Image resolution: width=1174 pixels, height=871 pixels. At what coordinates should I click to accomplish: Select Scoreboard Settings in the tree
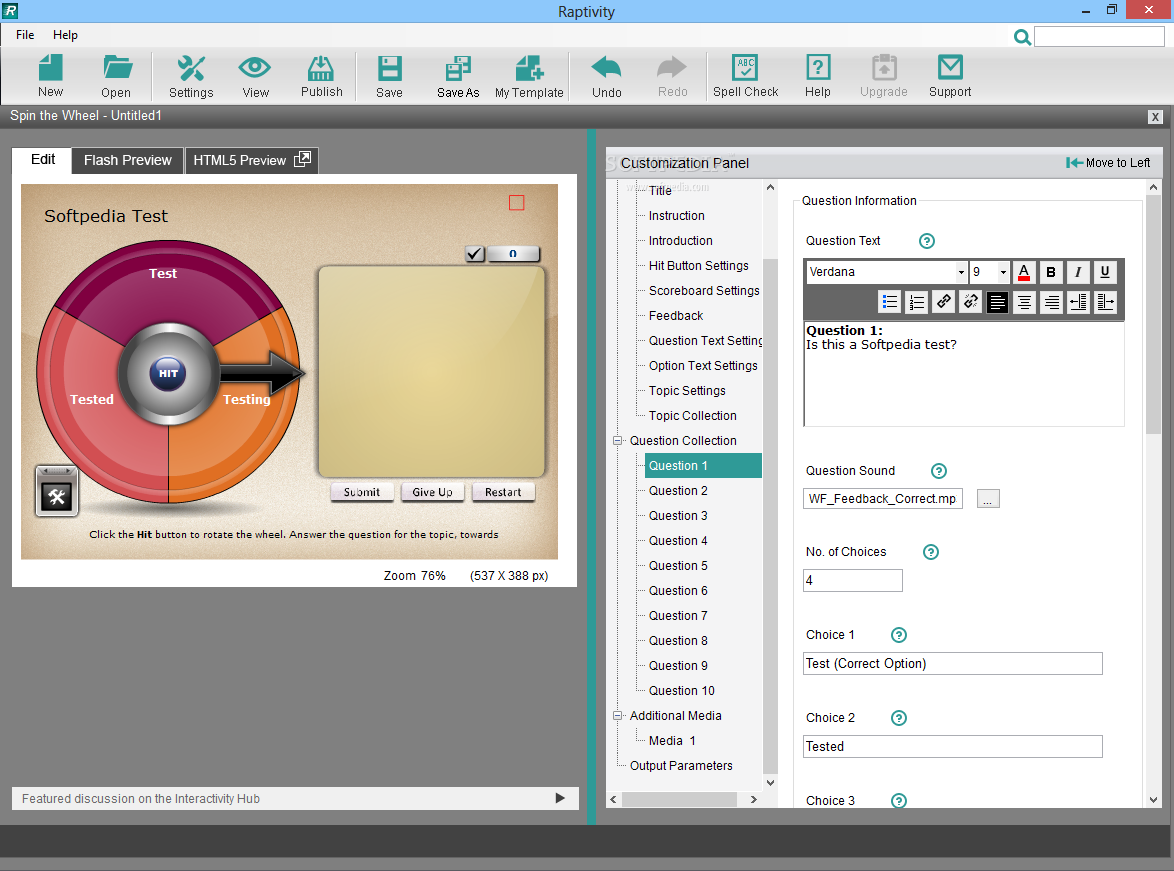click(704, 291)
